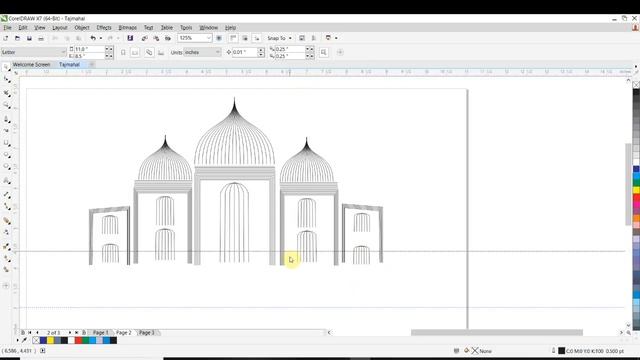
Task: Select the Text tool
Action: coord(6,180)
